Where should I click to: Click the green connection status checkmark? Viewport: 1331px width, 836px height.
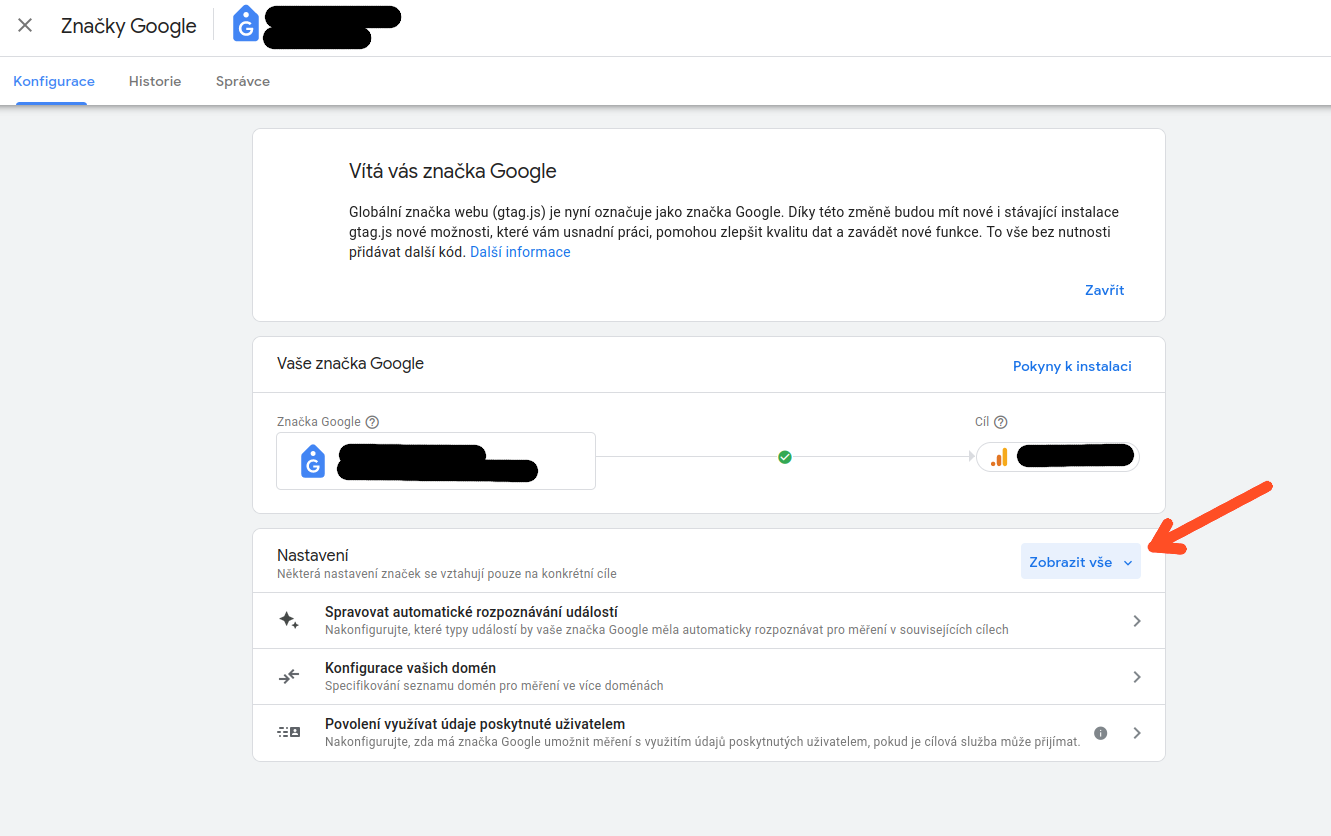click(785, 457)
